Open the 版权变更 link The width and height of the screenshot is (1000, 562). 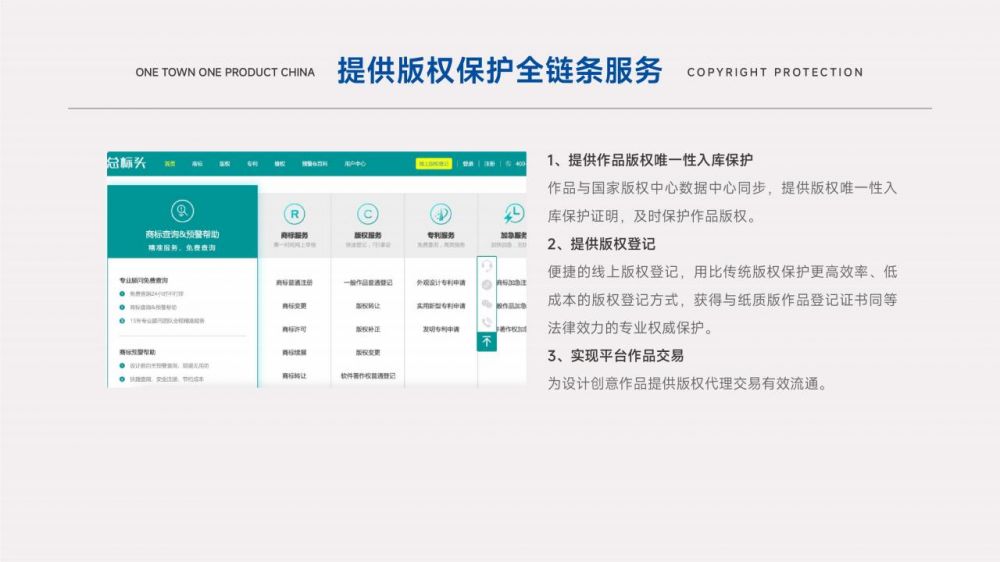(x=368, y=353)
